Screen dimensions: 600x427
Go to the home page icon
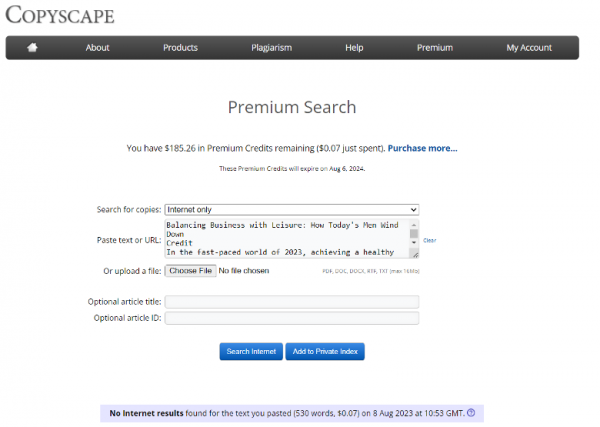[32, 47]
